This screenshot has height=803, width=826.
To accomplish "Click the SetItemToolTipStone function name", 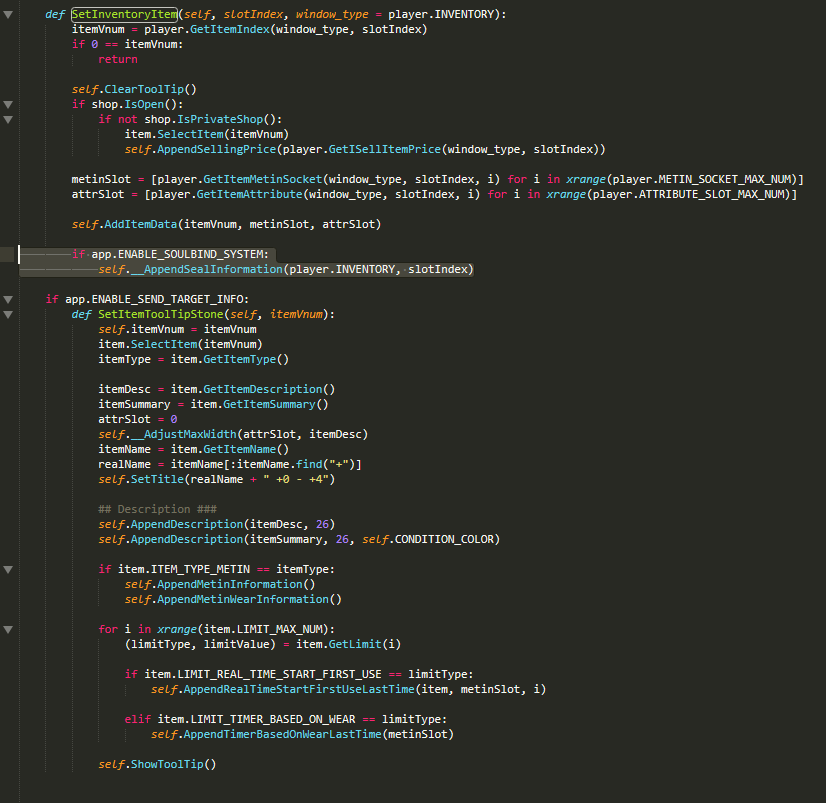I will 161,315.
